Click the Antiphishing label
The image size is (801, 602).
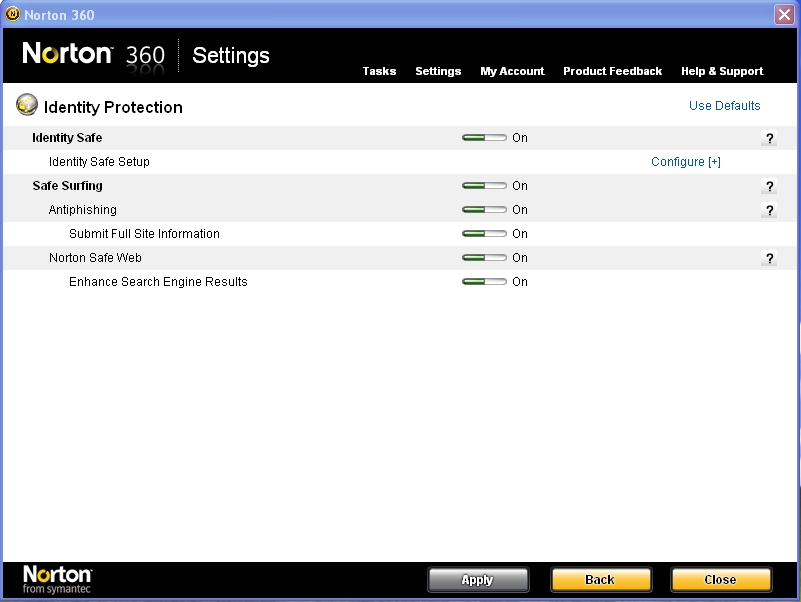click(x=83, y=210)
